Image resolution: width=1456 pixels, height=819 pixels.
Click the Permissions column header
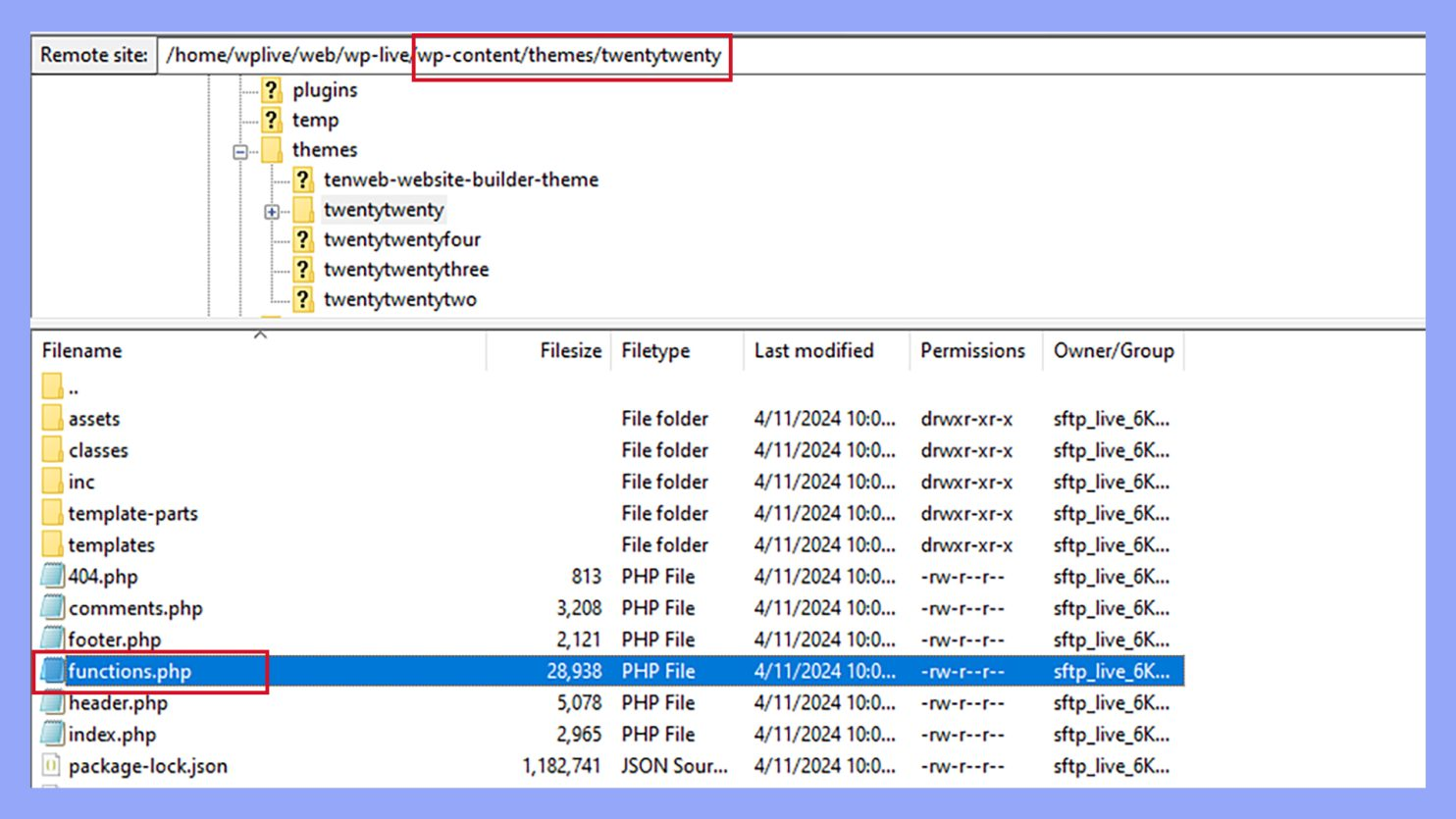(971, 351)
